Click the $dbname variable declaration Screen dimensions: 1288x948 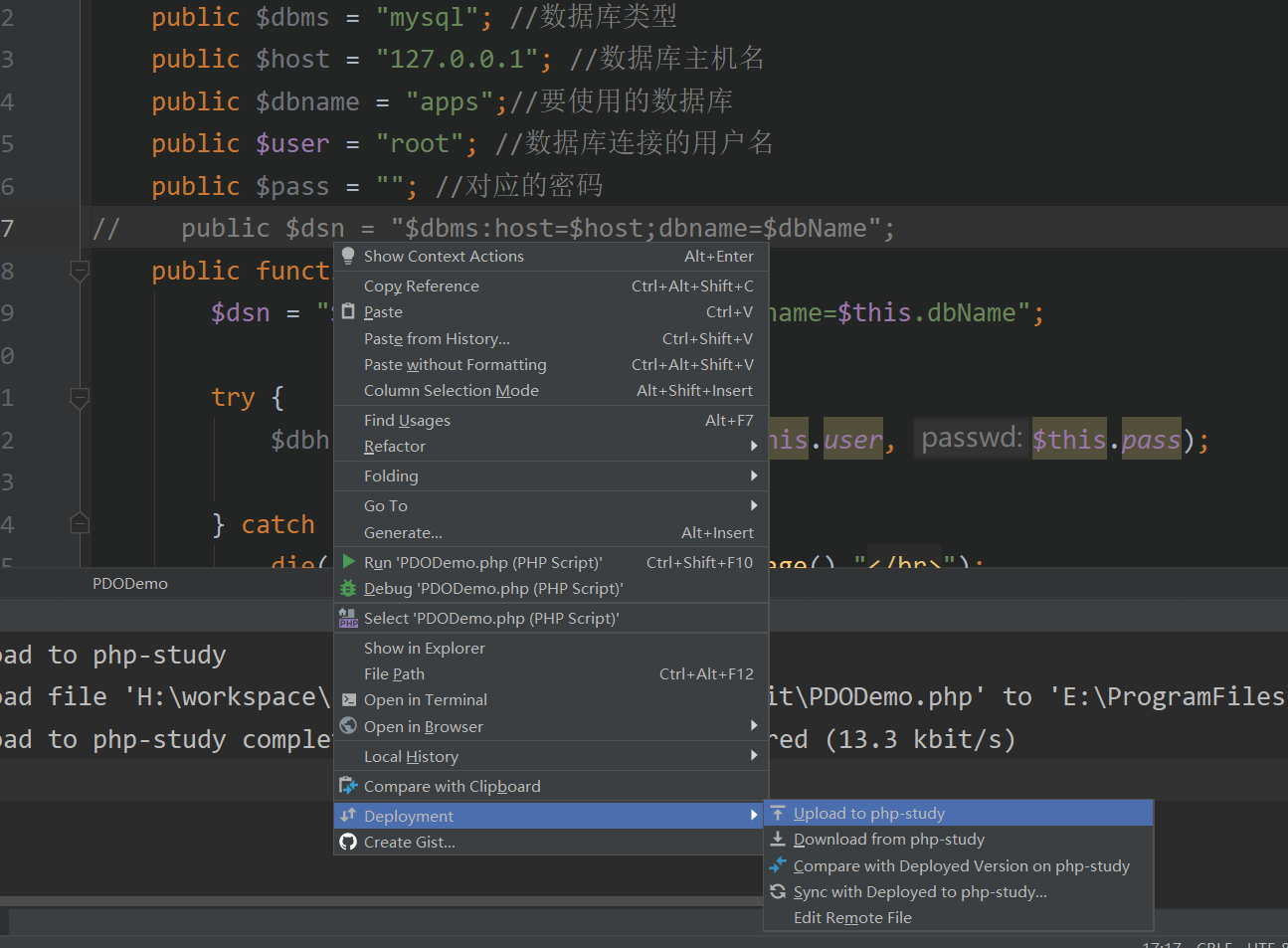tap(307, 101)
